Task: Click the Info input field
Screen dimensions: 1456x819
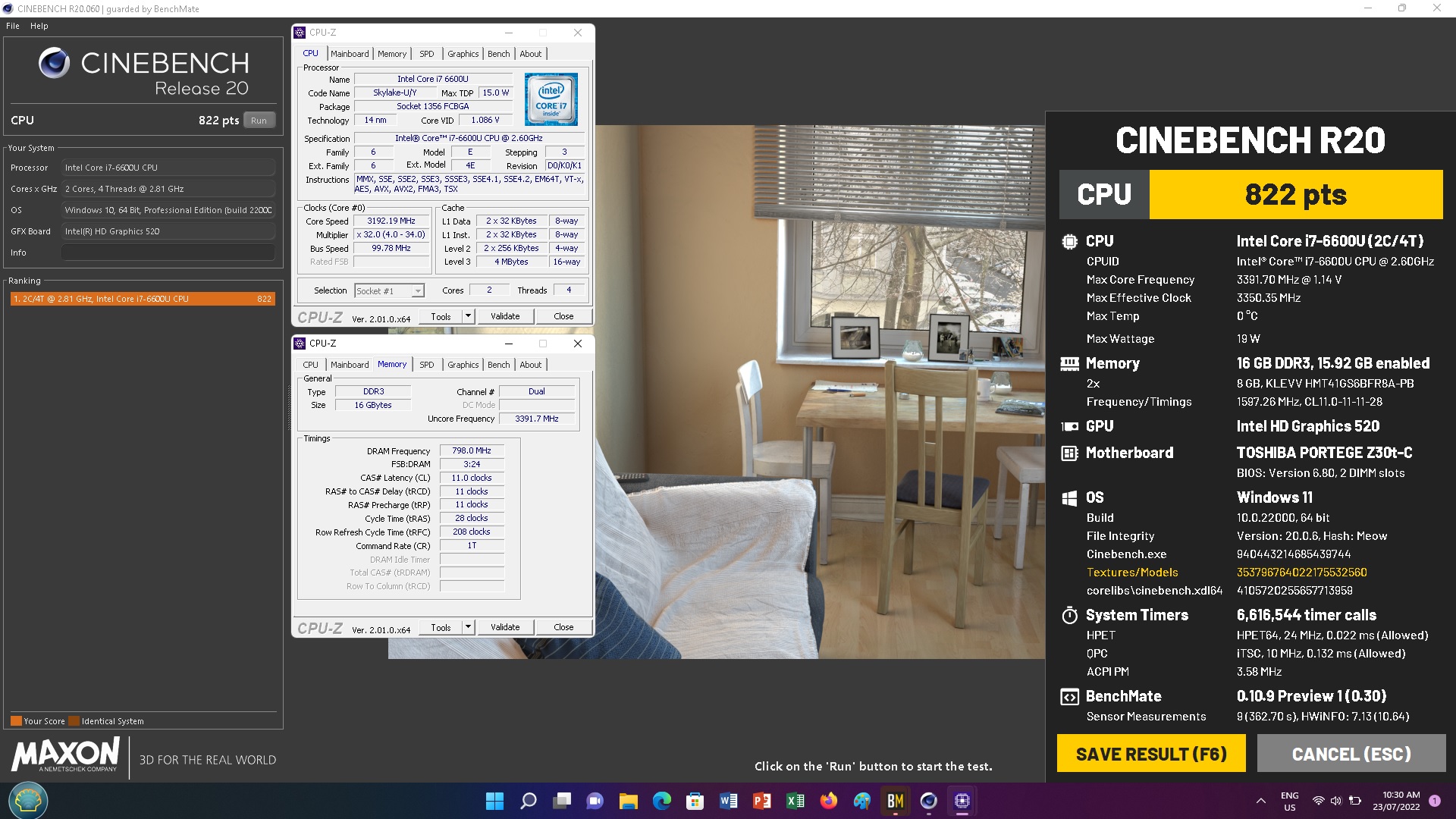Action: 168,253
